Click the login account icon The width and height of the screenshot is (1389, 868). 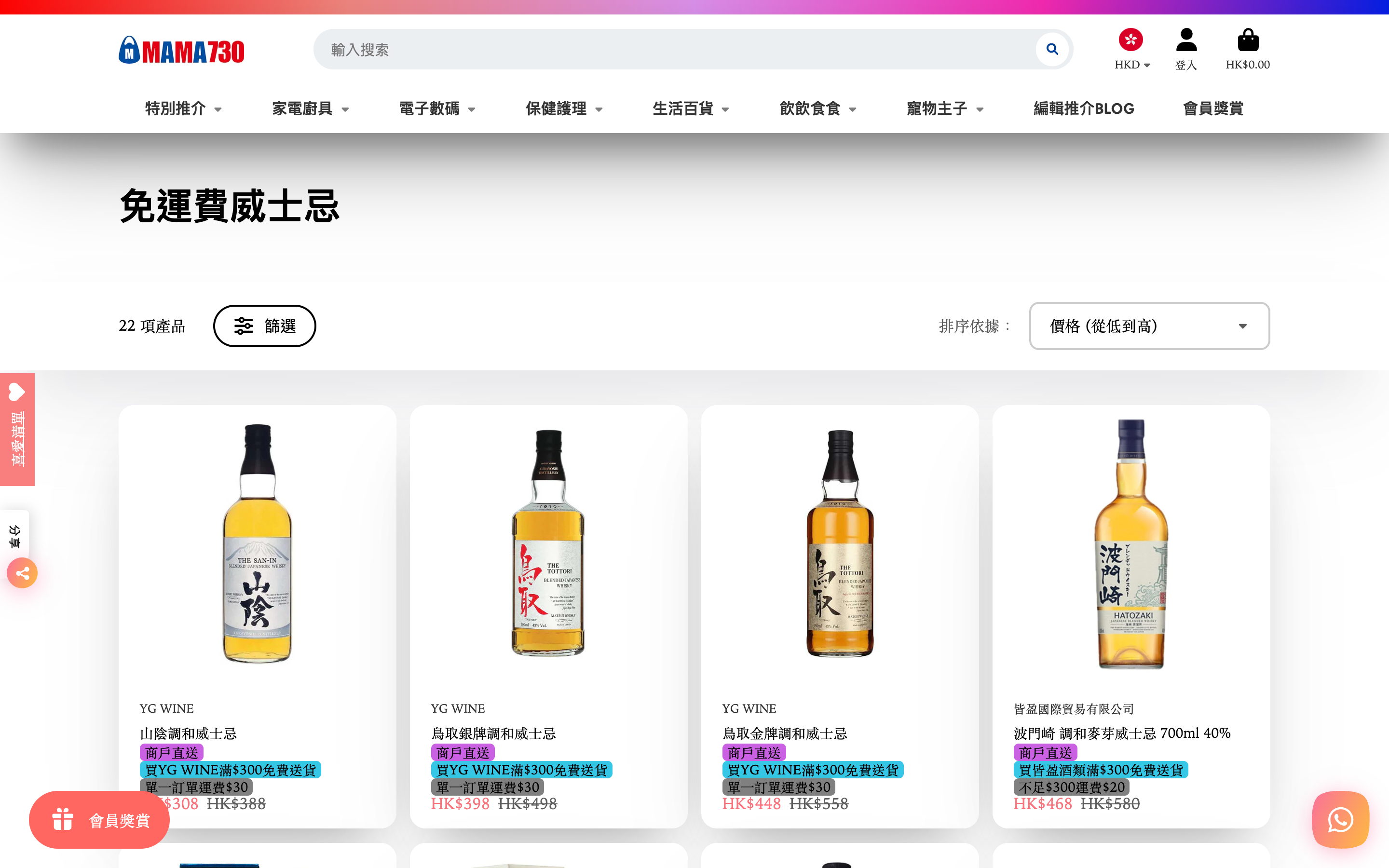pyautogui.click(x=1186, y=39)
